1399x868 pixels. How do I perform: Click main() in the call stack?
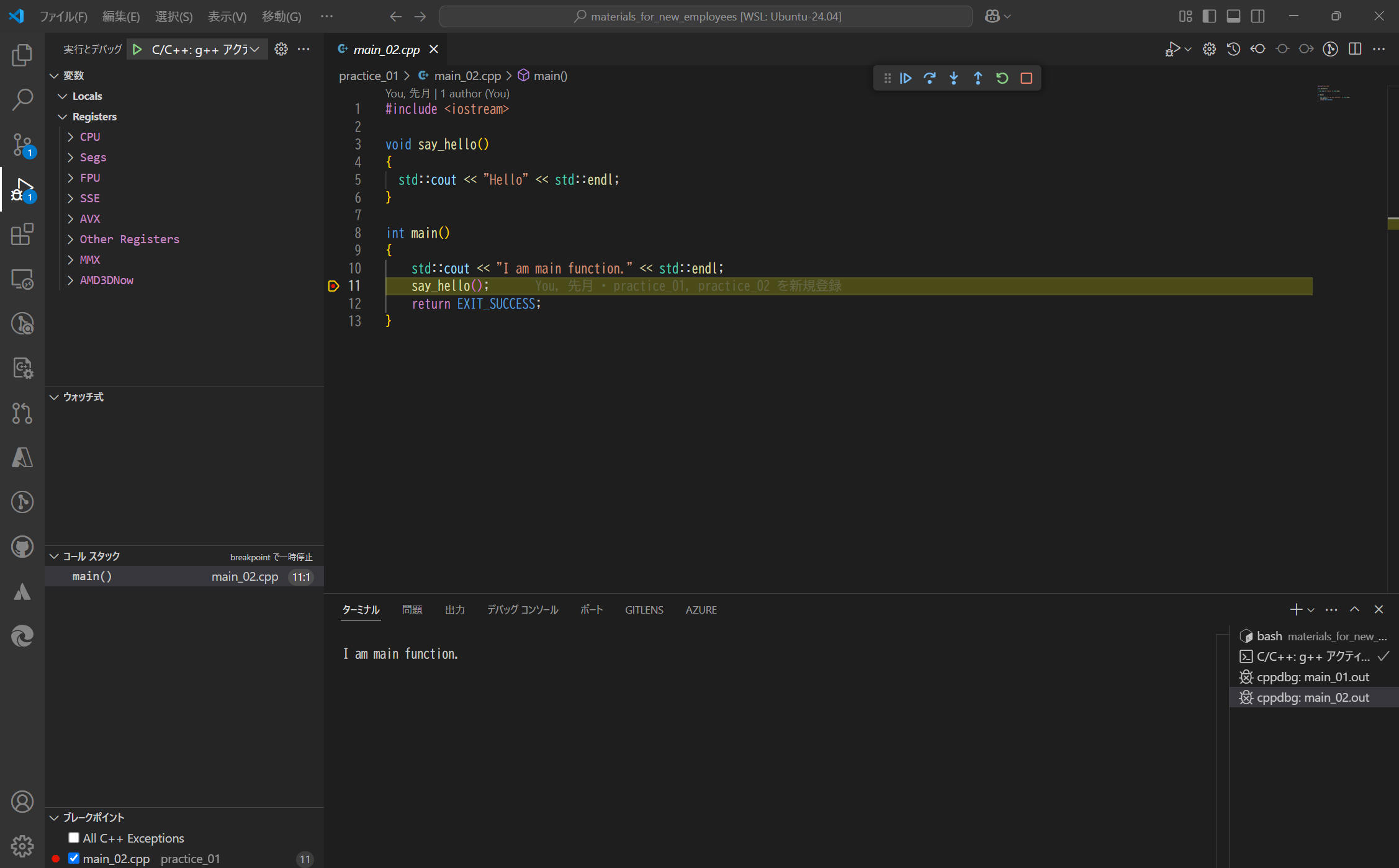[92, 576]
